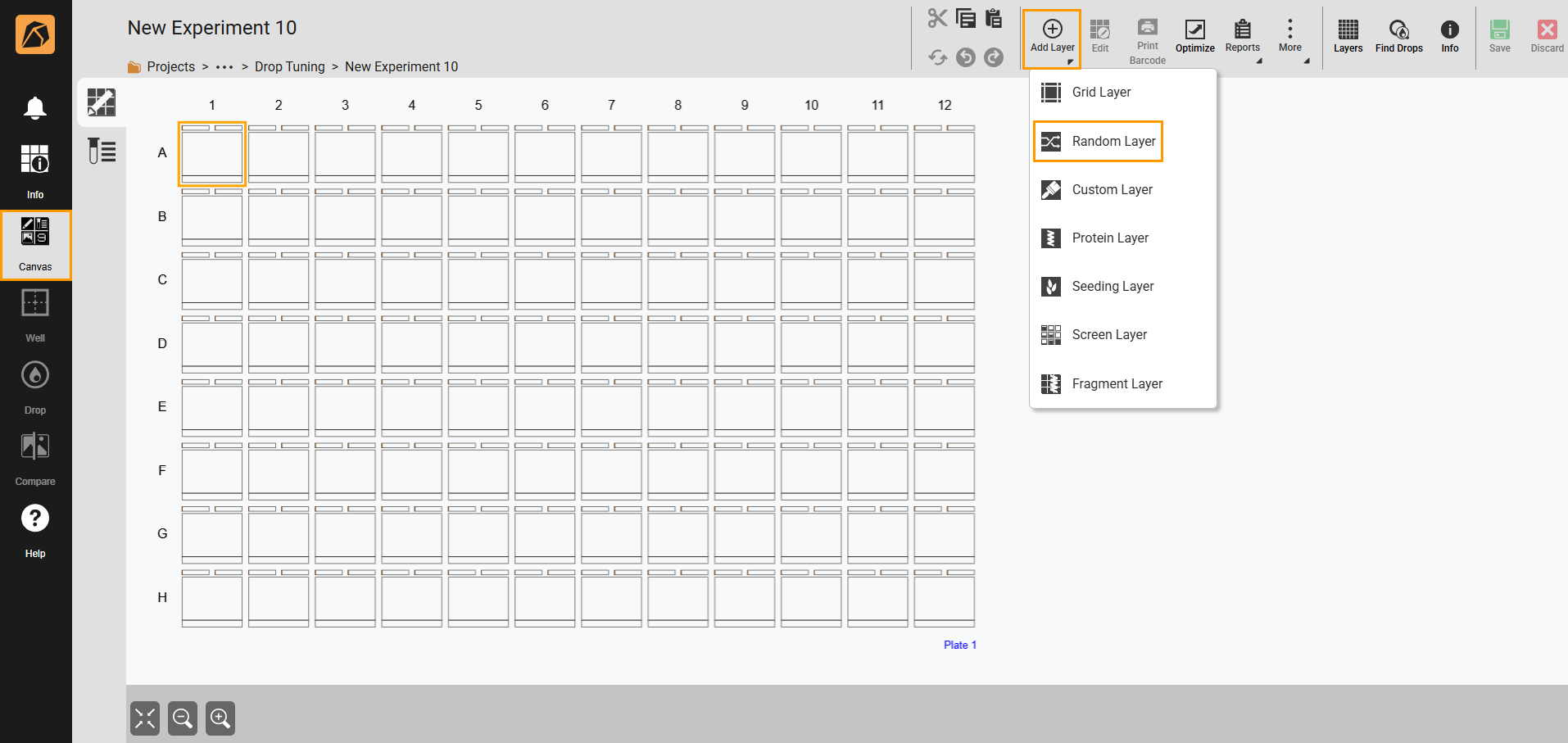Open the notifications bell

pos(35,107)
